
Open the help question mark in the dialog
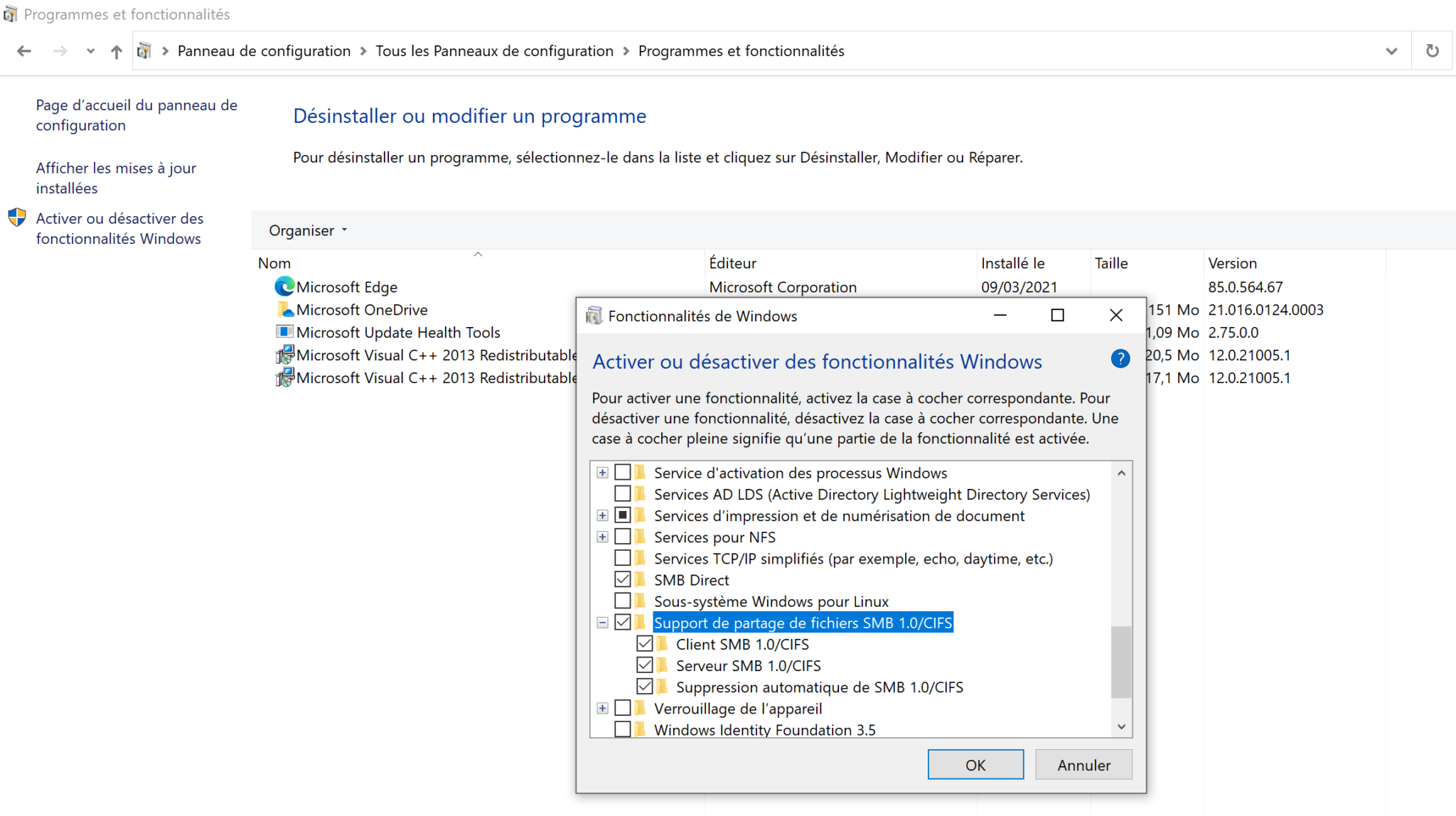[1120, 359]
